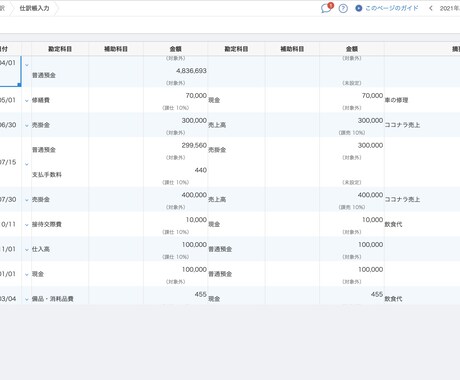Select 飲食代 description in 備品・消耗品費 row

[393, 299]
